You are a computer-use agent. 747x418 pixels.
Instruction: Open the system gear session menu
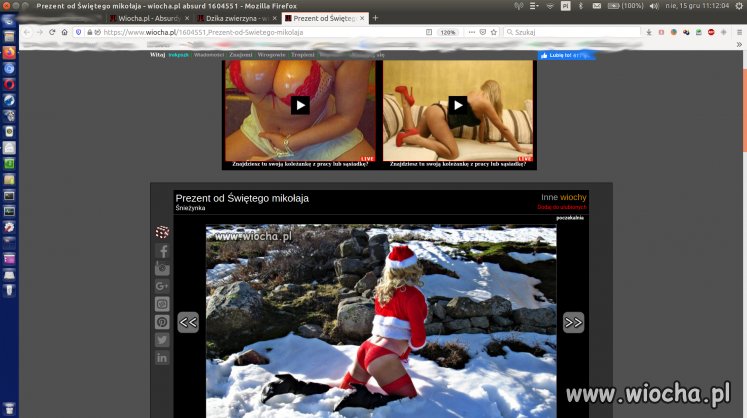[739, 6]
